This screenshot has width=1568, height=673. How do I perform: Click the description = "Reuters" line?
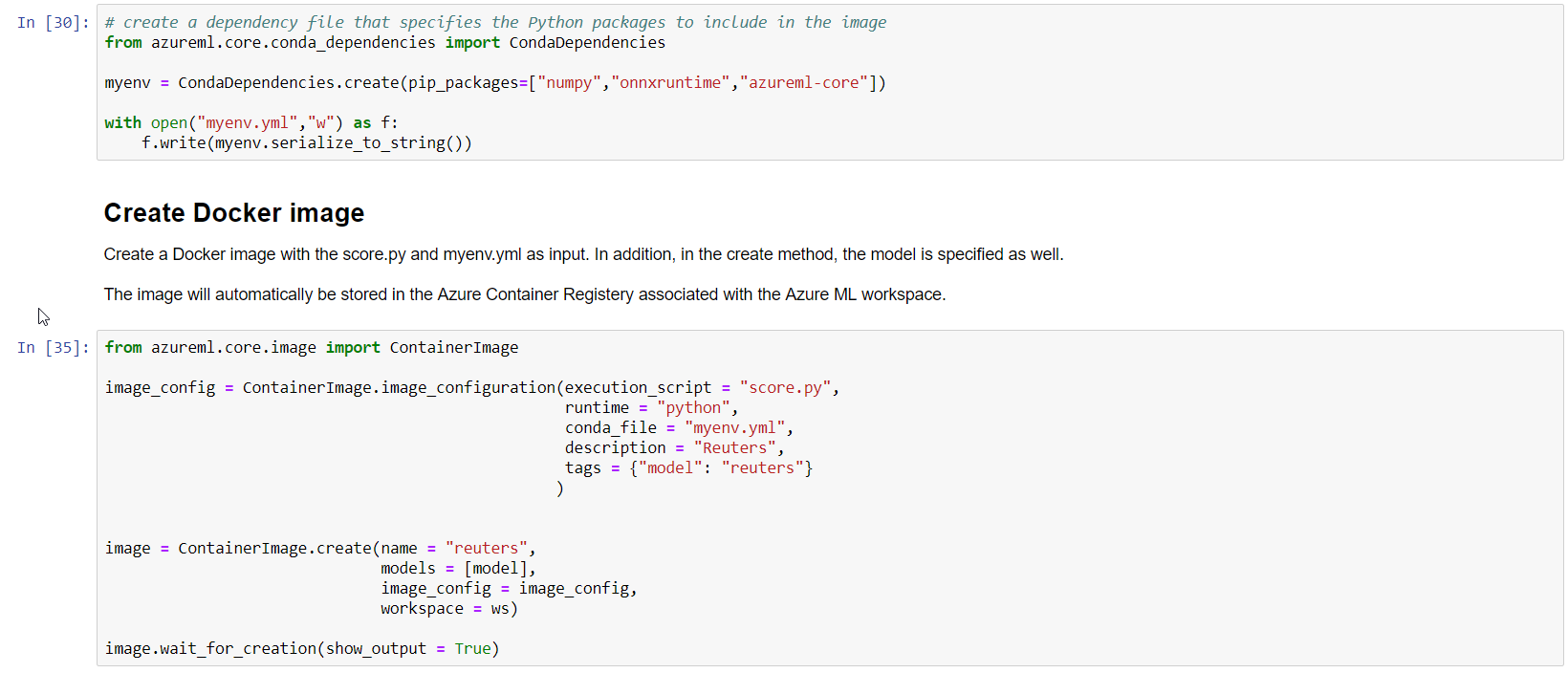673,448
